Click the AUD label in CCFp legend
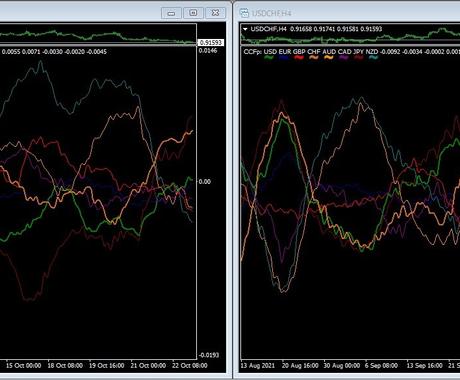 [329, 52]
